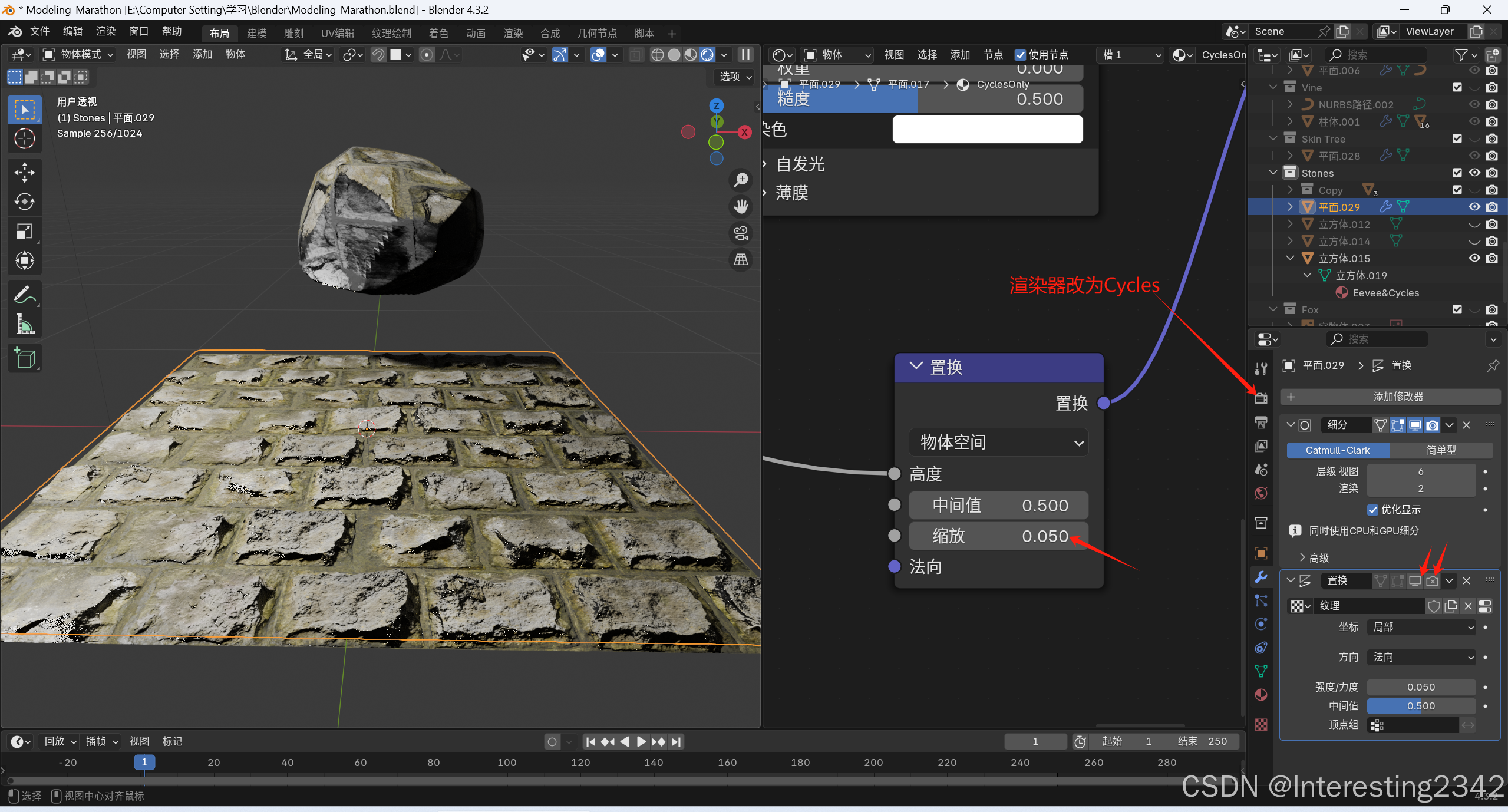This screenshot has width=1508, height=812.
Task: Select the 简单型 subdivision type button
Action: point(1441,450)
